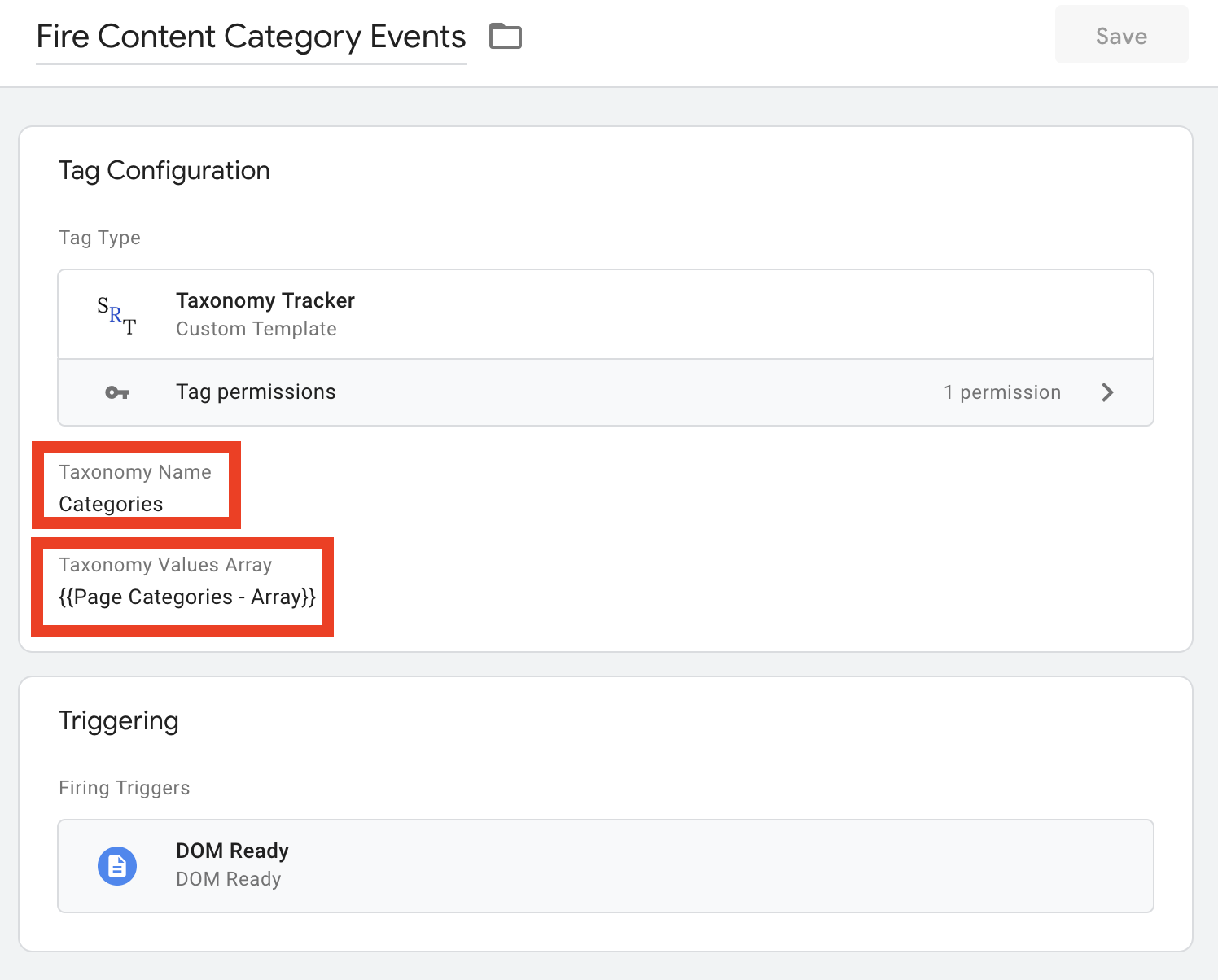1218x980 pixels.
Task: Click the blue DOM Ready trigger icon
Action: (117, 866)
